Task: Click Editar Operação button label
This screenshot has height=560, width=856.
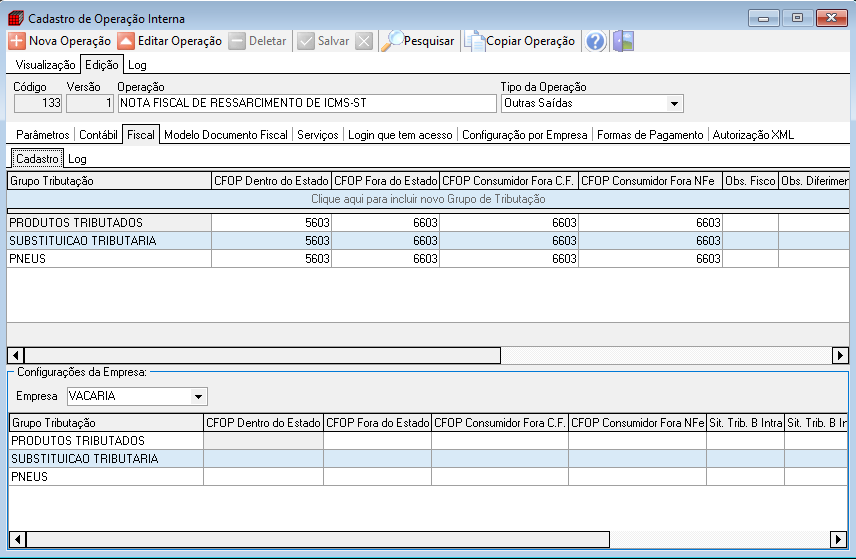Action: coord(180,41)
